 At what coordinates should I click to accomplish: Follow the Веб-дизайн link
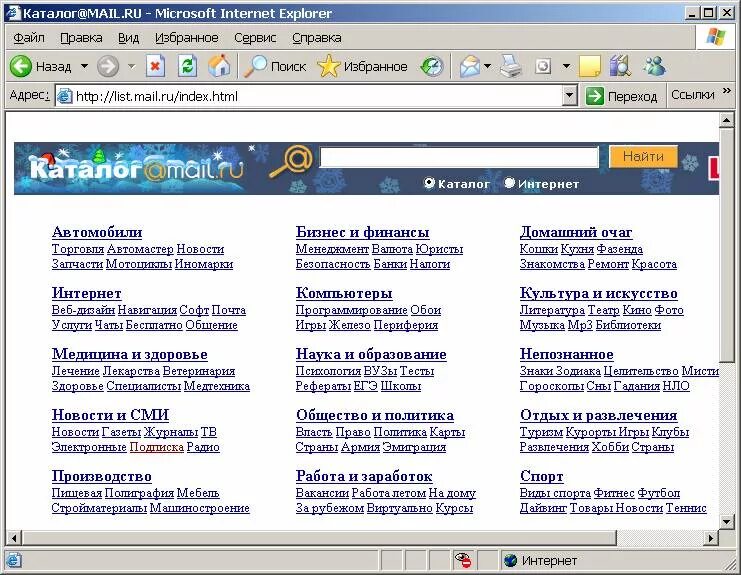(83, 310)
